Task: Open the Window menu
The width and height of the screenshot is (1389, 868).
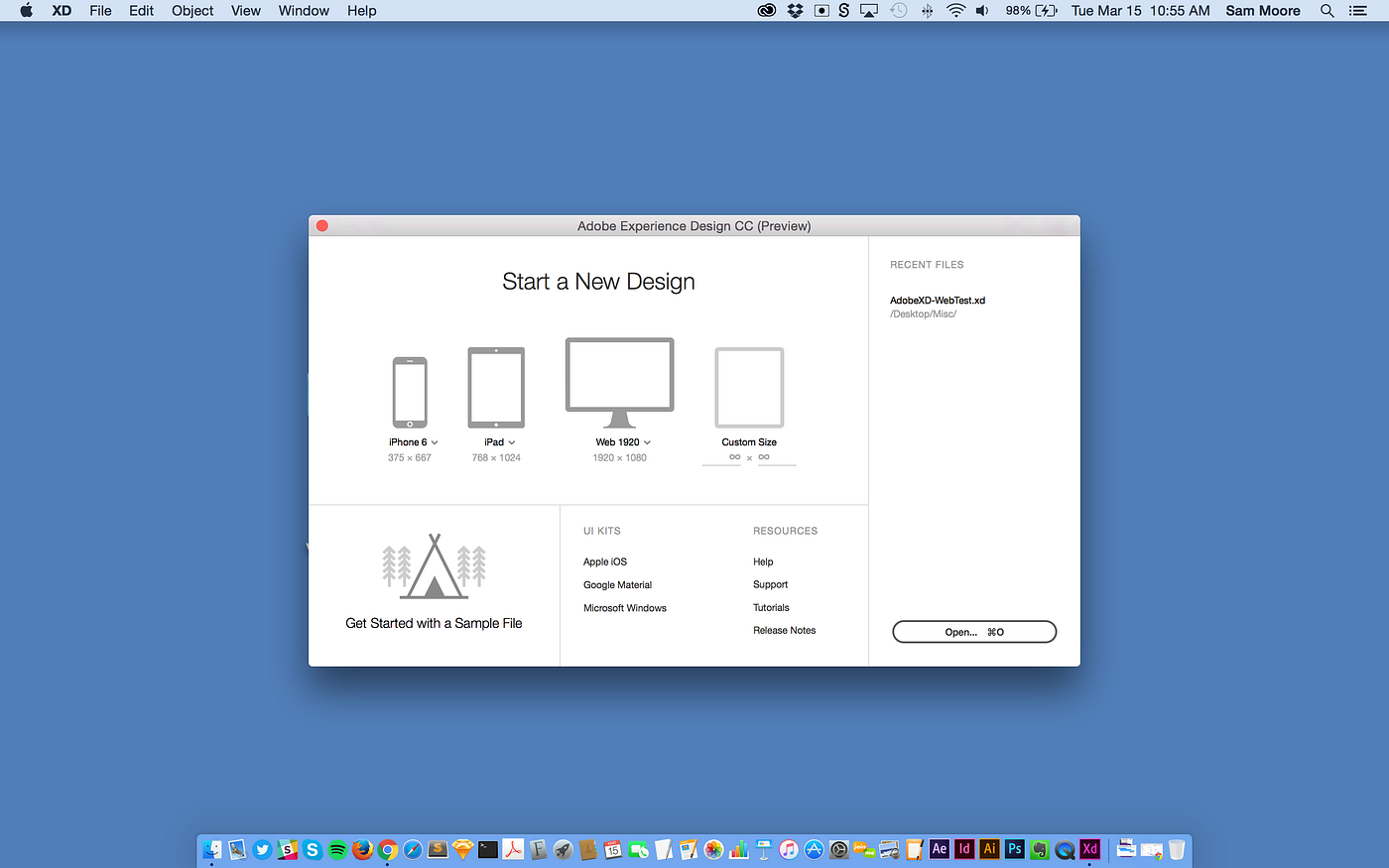Action: point(303,10)
